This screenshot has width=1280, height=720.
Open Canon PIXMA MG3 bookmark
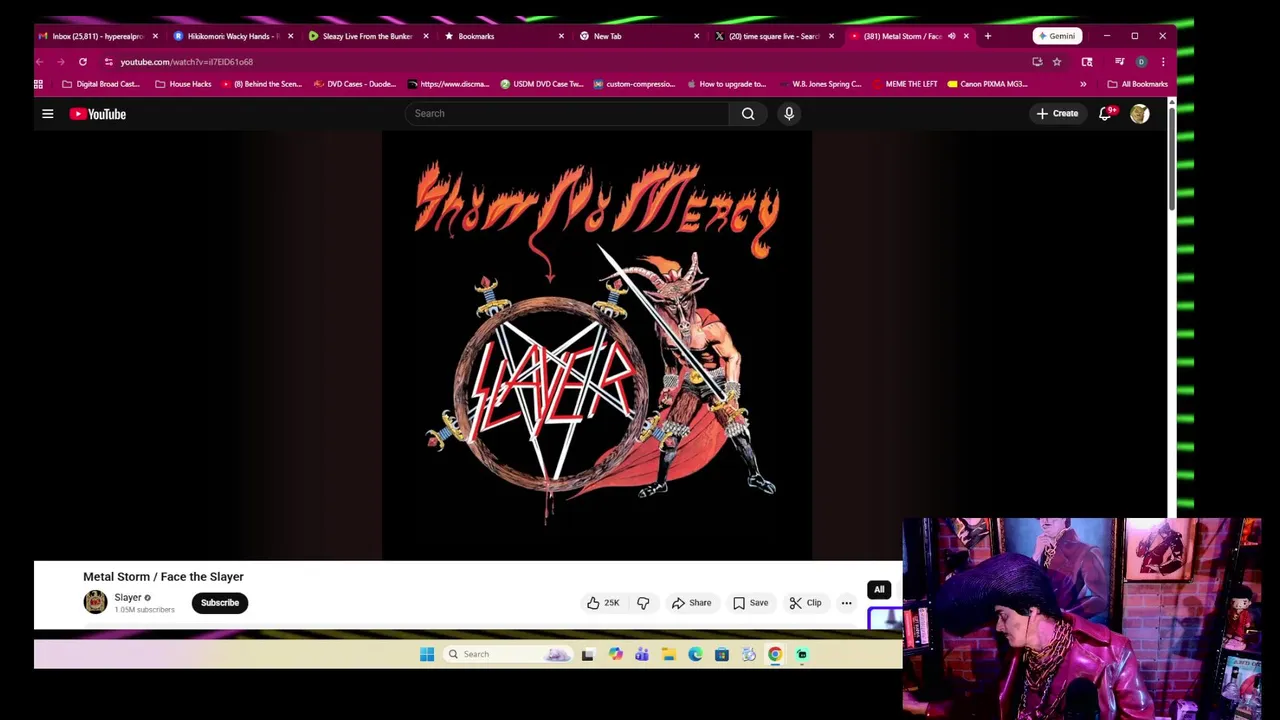987,84
